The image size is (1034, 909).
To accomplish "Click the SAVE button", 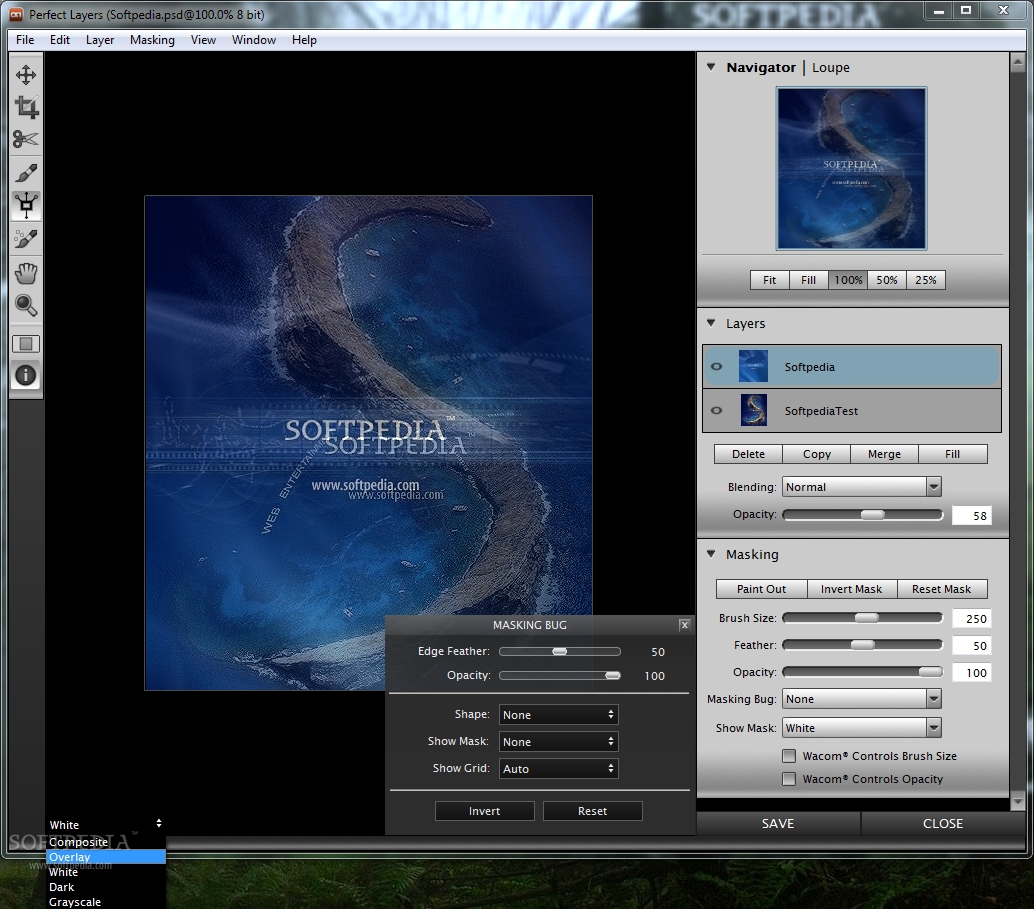I will 778,823.
